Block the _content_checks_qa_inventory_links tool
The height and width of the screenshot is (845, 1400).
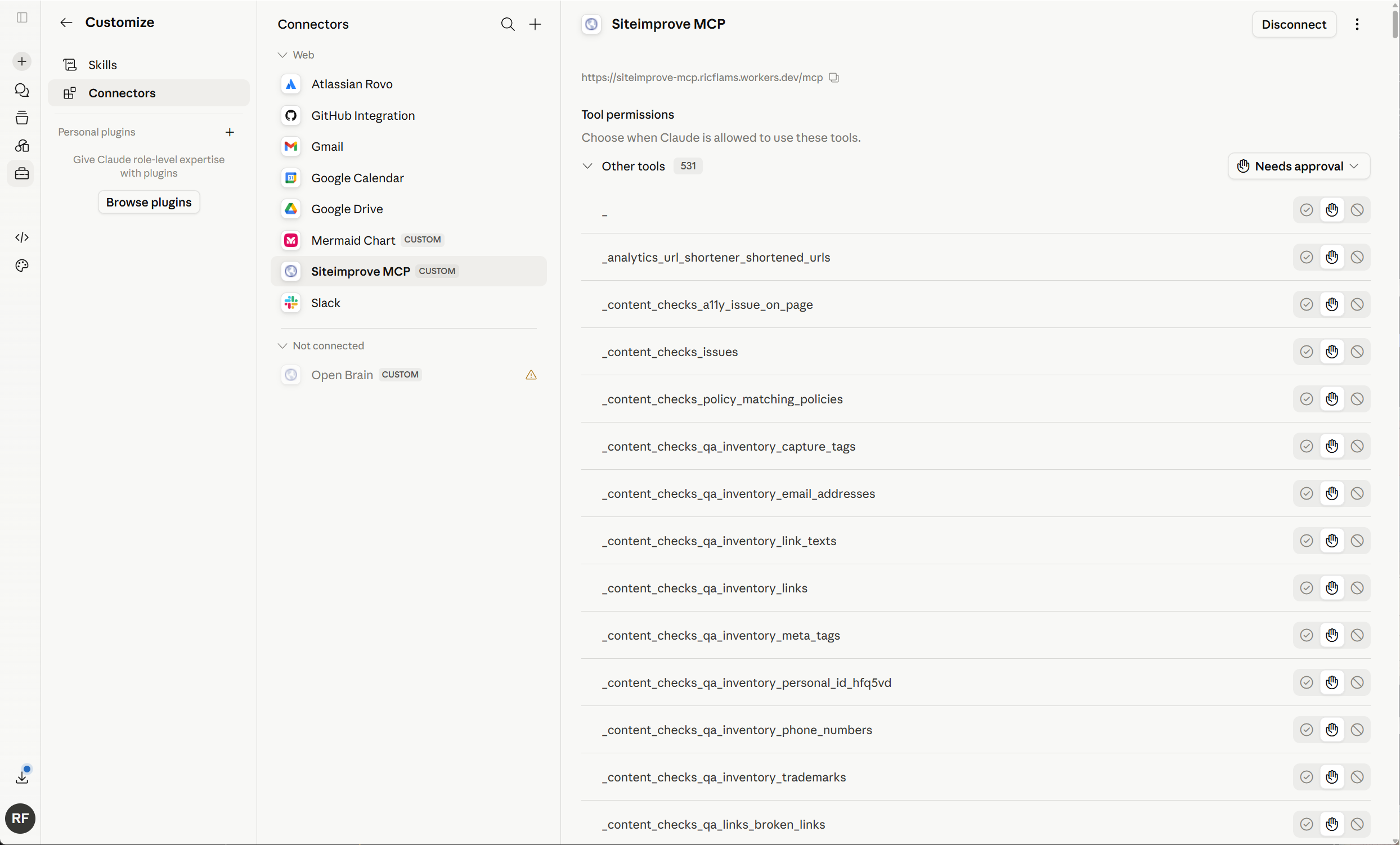1357,588
